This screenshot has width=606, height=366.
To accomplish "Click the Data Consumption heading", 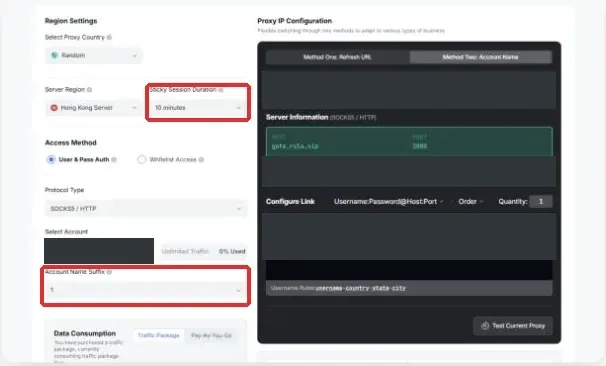I will pyautogui.click(x=85, y=334).
